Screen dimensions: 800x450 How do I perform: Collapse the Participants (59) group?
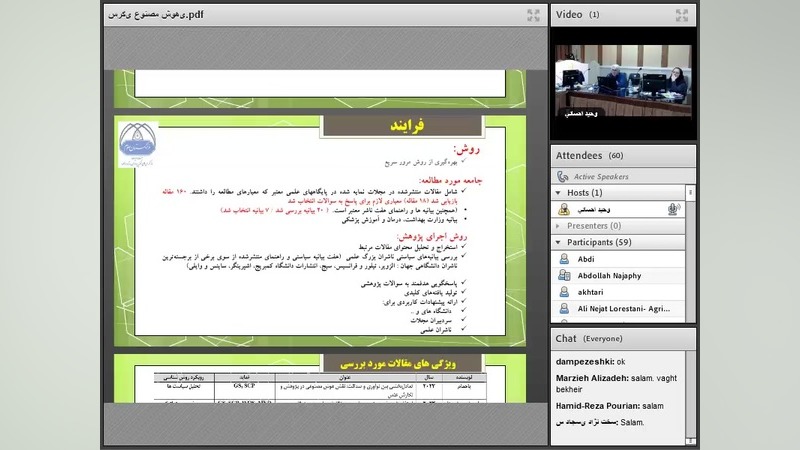558,242
